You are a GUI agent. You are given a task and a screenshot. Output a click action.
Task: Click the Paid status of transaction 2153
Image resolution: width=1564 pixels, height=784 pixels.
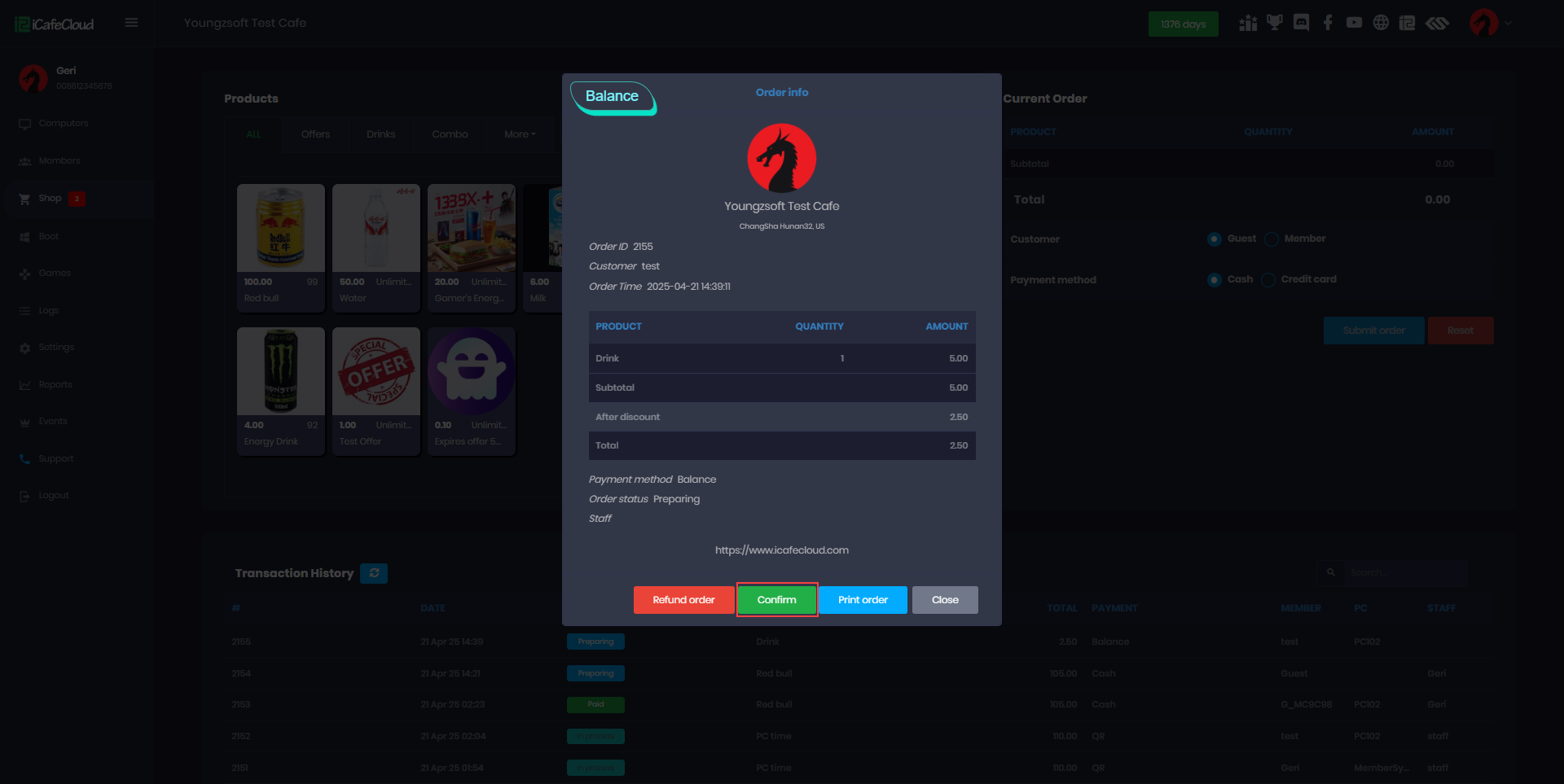[596, 705]
